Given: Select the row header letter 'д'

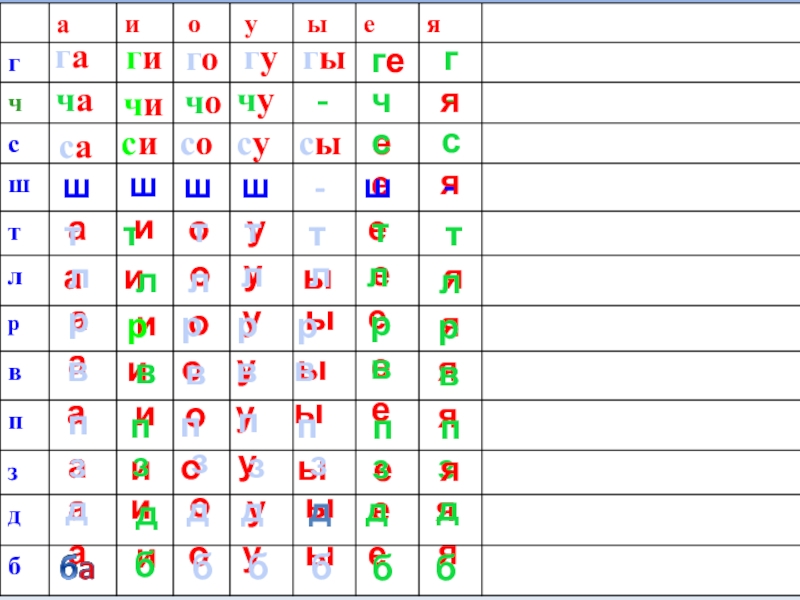Looking at the screenshot, I should 14,517.
